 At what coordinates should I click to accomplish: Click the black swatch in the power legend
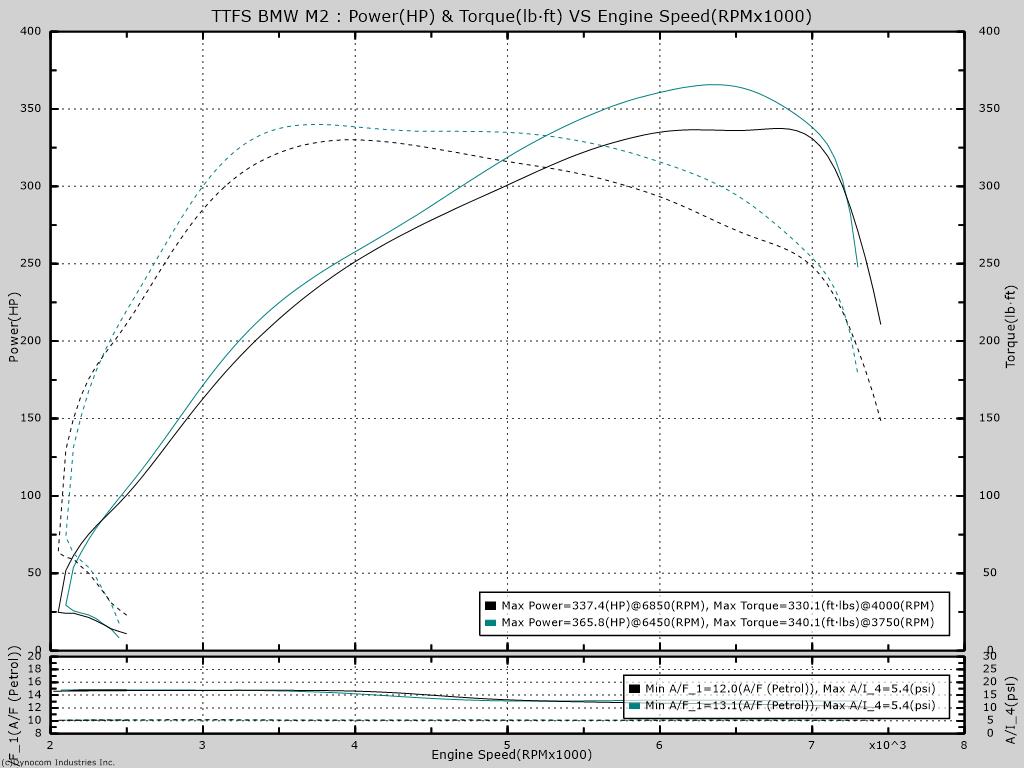490,606
